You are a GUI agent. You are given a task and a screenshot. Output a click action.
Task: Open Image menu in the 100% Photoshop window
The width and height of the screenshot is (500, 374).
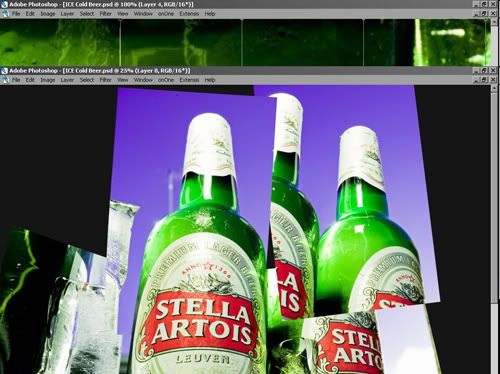[x=48, y=14]
